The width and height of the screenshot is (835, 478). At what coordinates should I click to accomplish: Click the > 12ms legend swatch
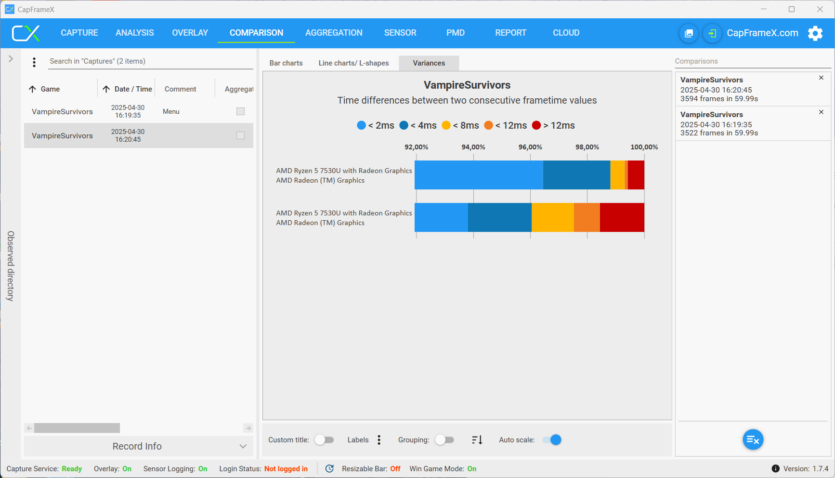pyautogui.click(x=536, y=125)
